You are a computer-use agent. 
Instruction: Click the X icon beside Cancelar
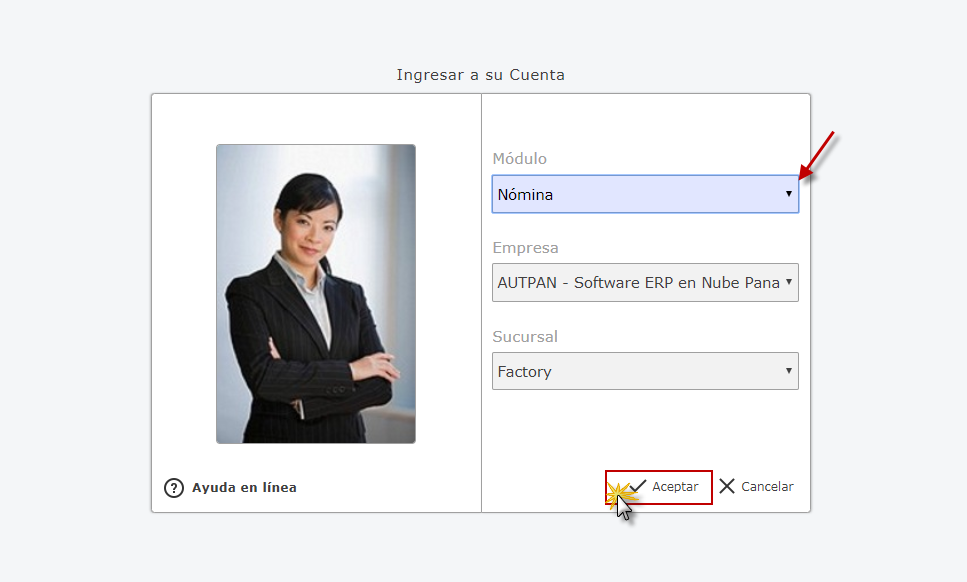[x=727, y=486]
